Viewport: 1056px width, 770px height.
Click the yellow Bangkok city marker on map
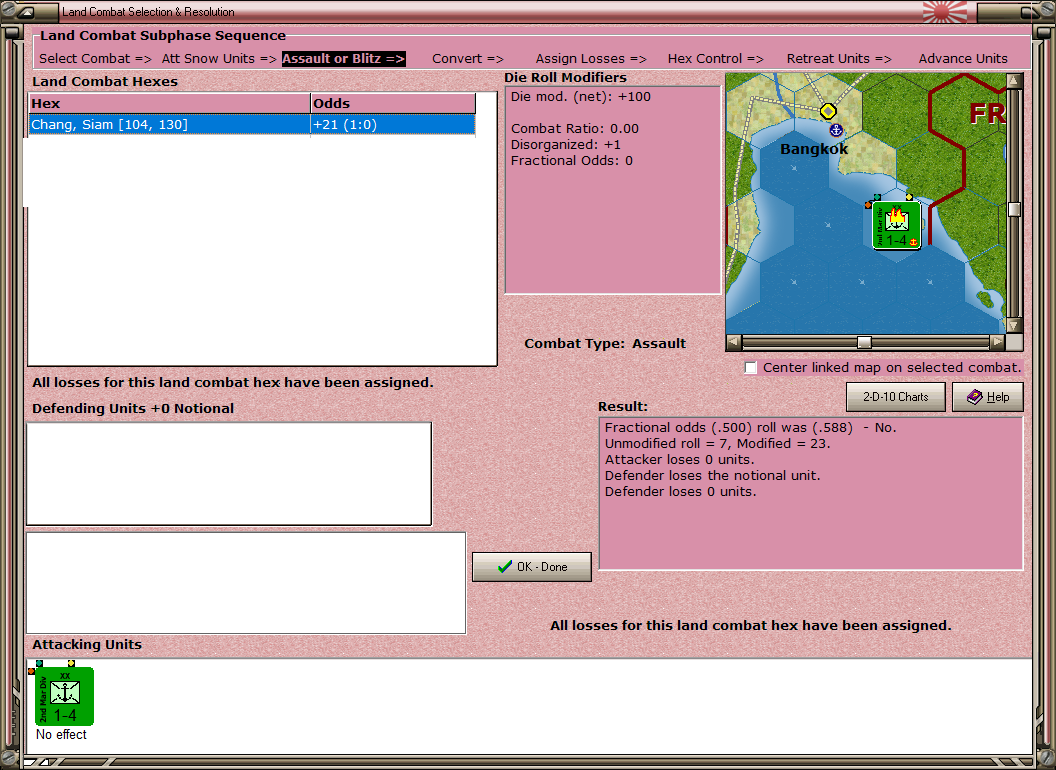(828, 111)
